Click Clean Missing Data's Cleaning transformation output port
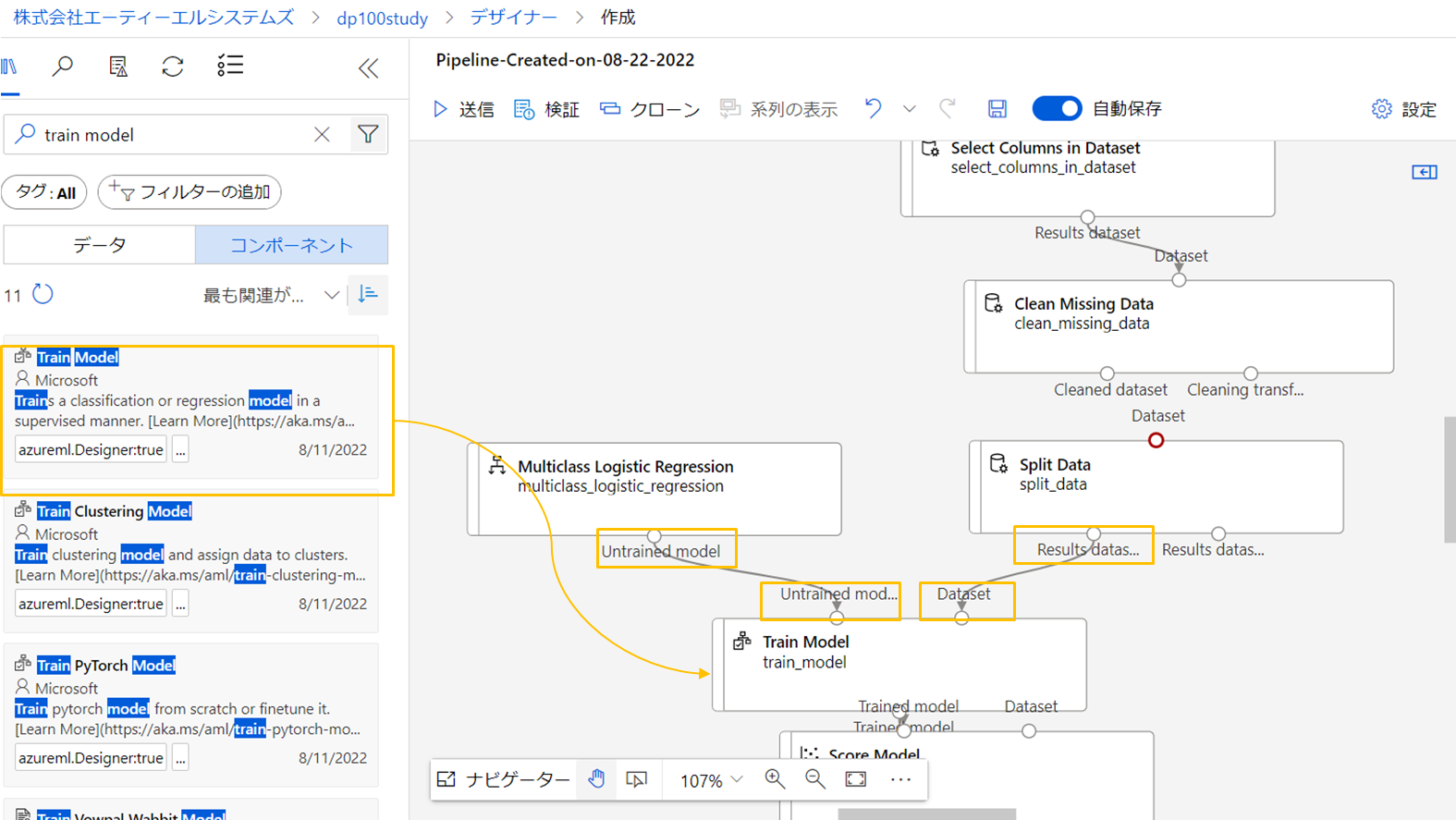The height and width of the screenshot is (820, 1456). click(1251, 373)
